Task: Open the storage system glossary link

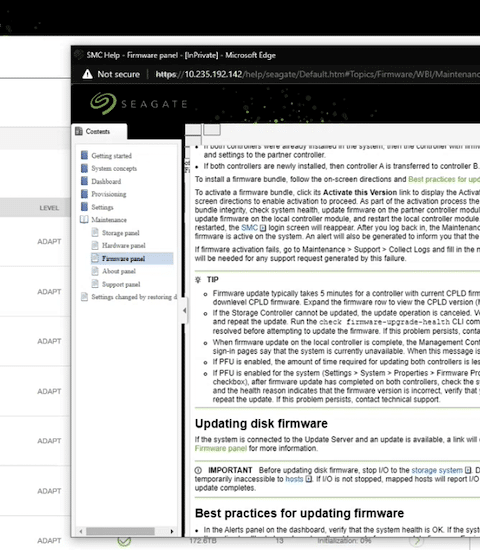Action: 437,470
